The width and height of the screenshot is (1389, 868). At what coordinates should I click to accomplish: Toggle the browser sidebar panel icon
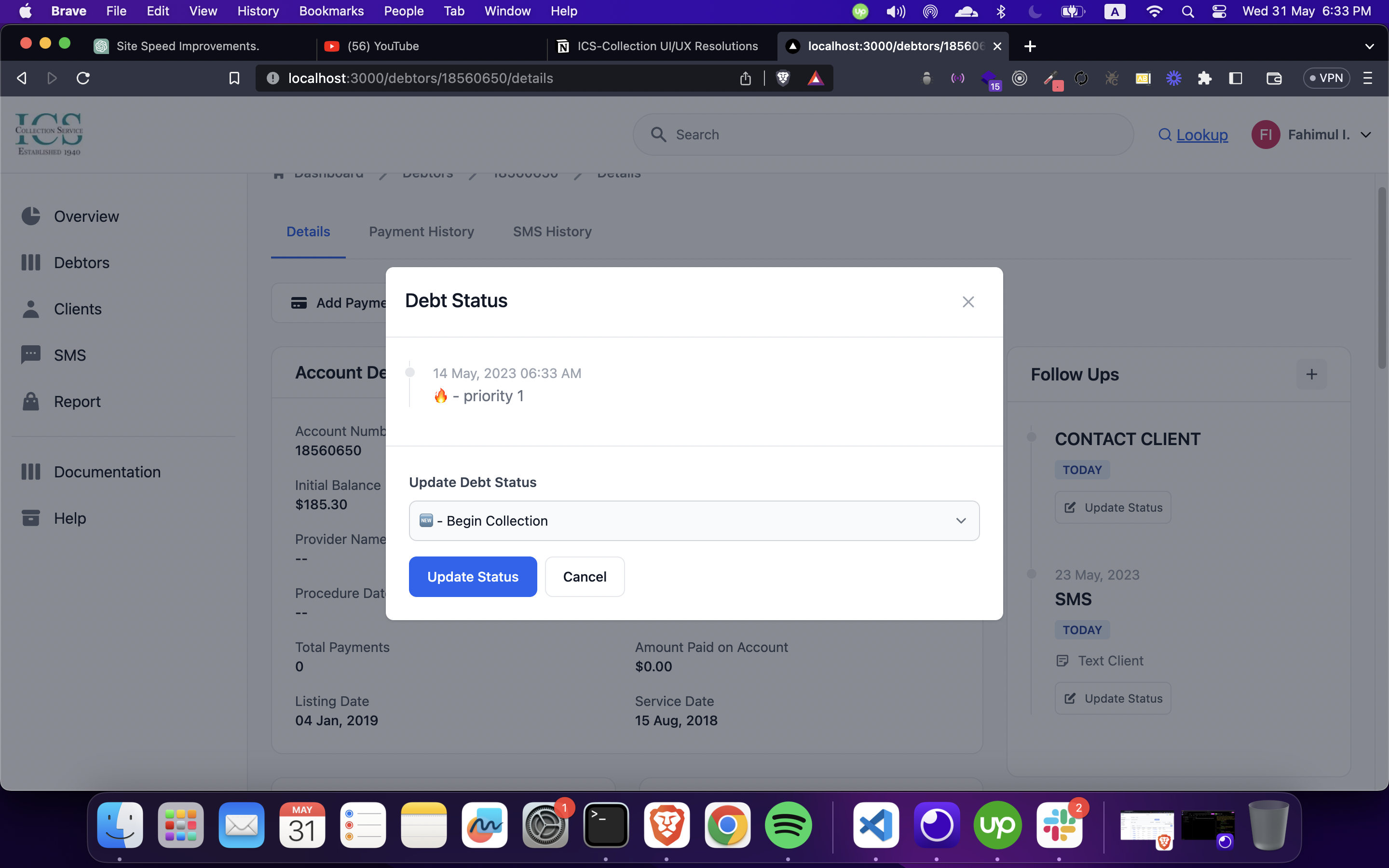click(x=1235, y=78)
